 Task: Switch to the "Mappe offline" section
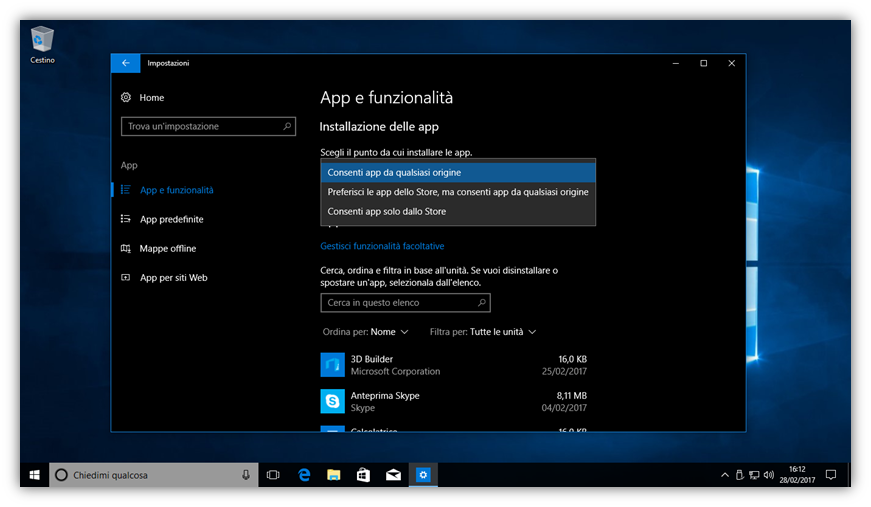167,248
